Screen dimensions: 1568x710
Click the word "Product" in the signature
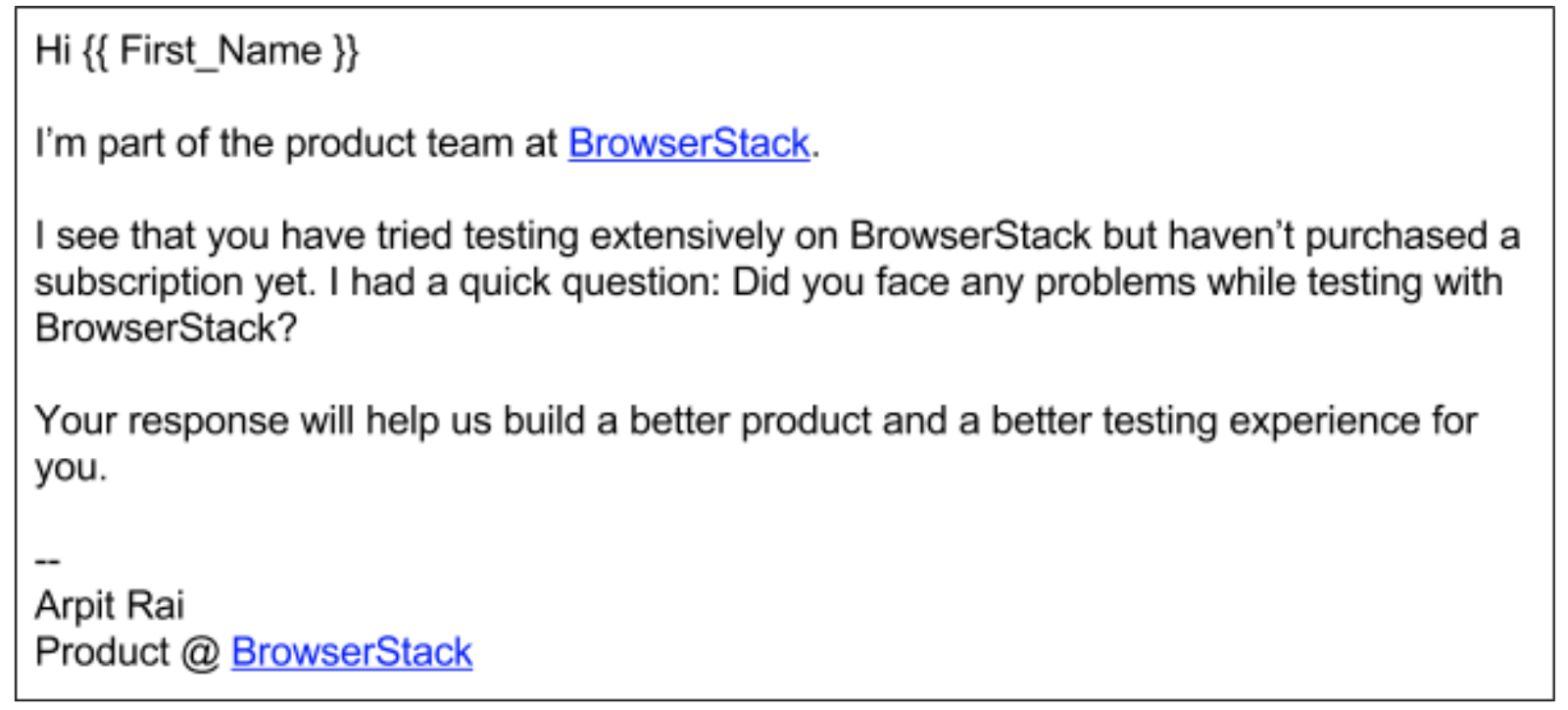click(x=102, y=652)
